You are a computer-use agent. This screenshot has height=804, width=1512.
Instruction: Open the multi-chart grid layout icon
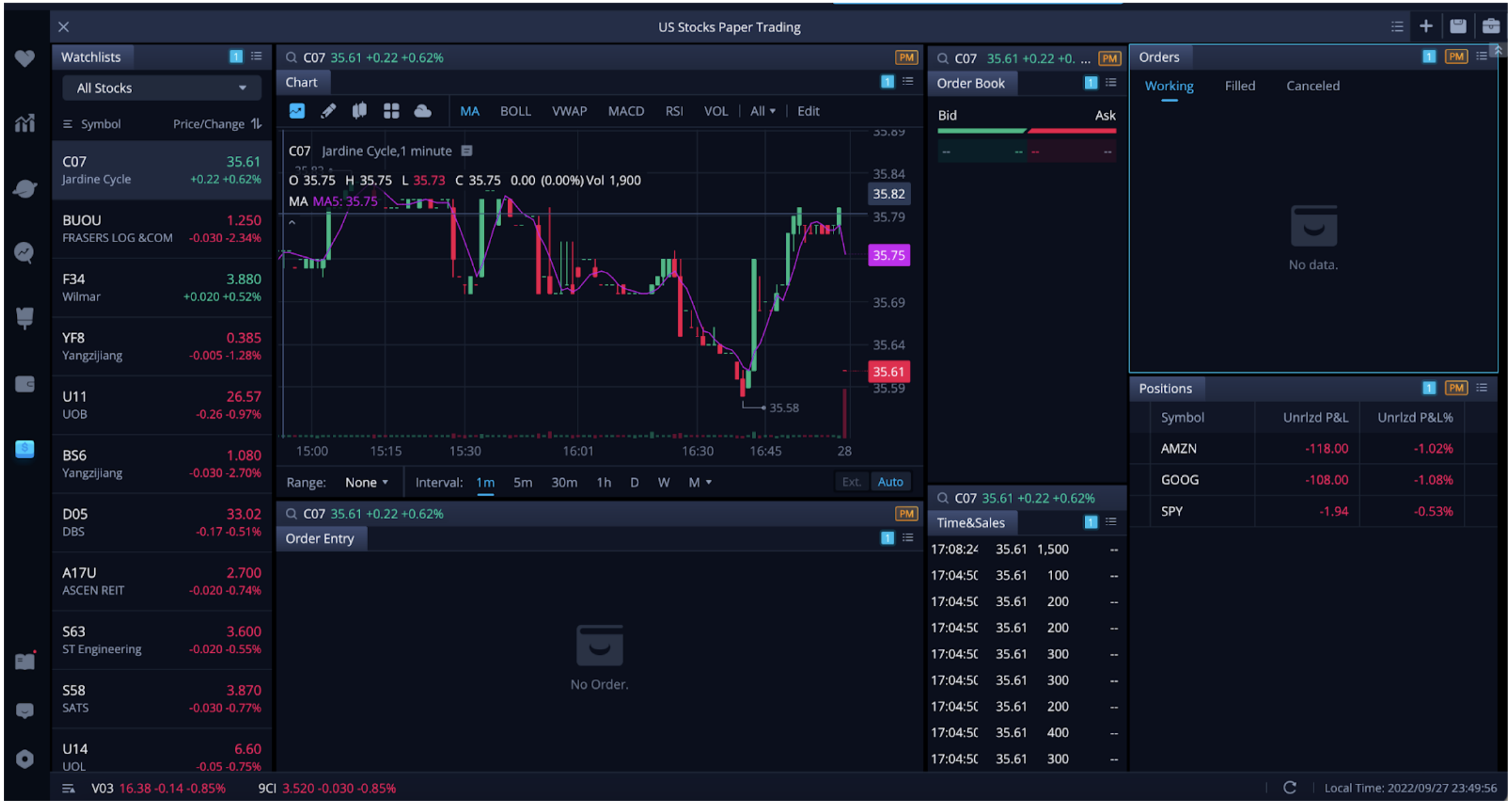click(391, 111)
